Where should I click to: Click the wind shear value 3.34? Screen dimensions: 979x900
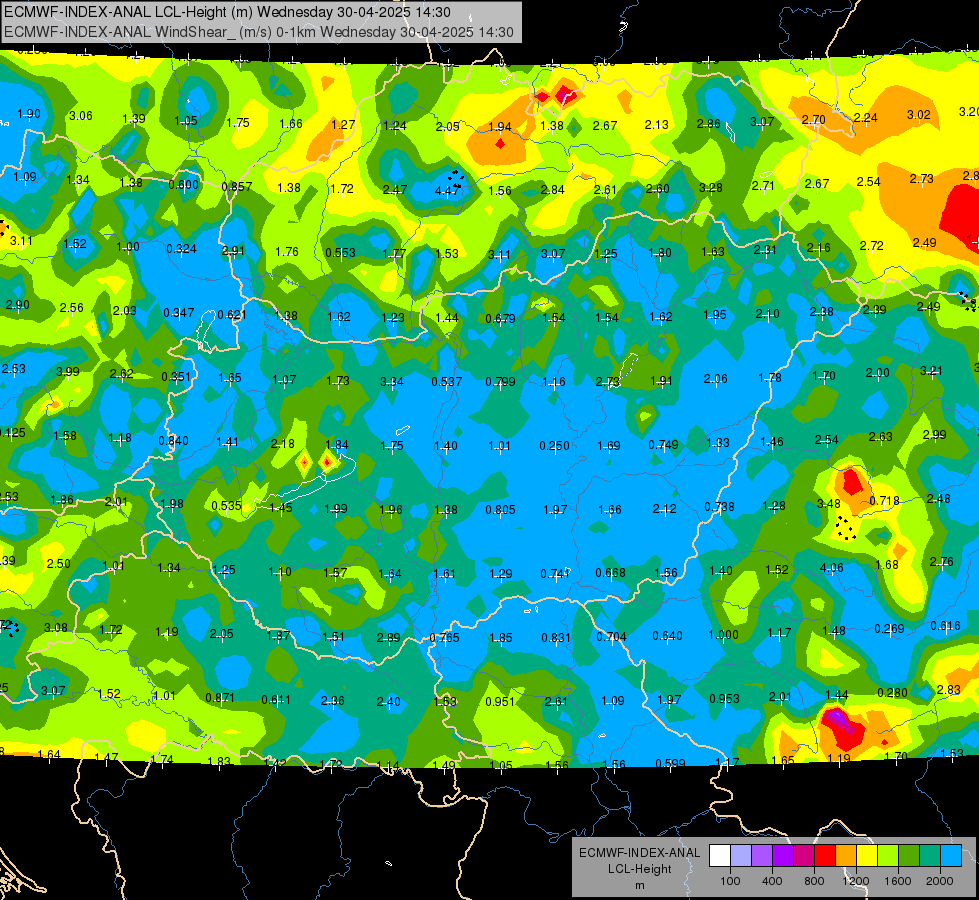pyautogui.click(x=391, y=381)
